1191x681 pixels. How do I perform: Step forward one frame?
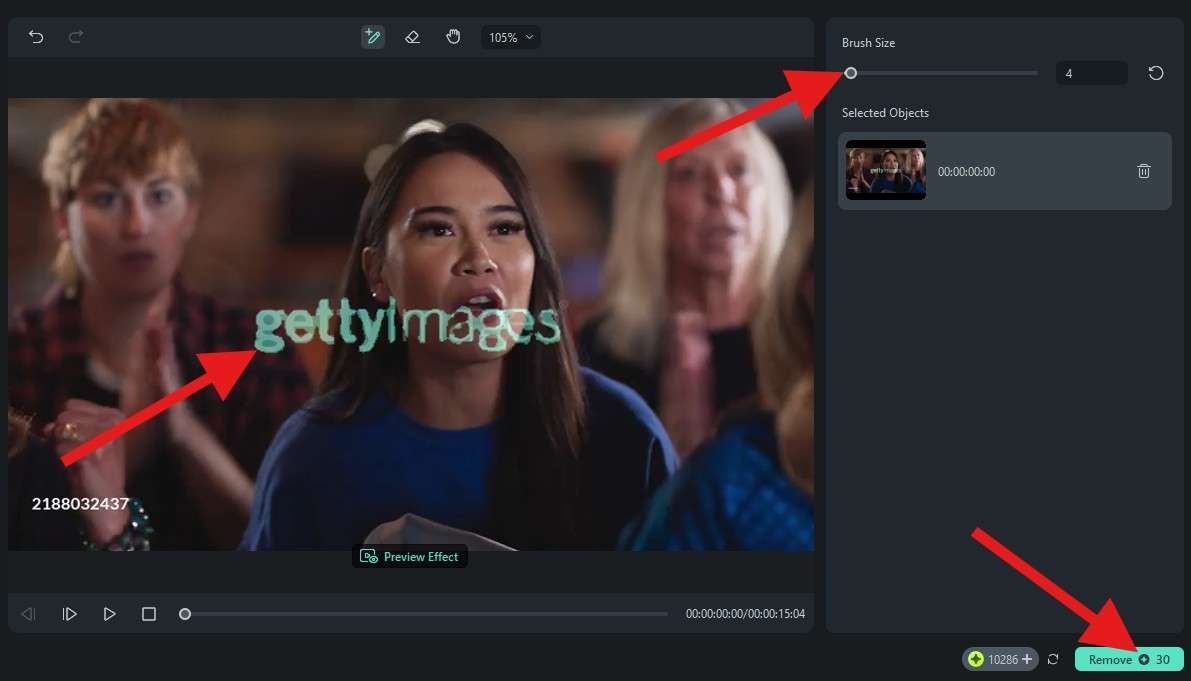69,613
